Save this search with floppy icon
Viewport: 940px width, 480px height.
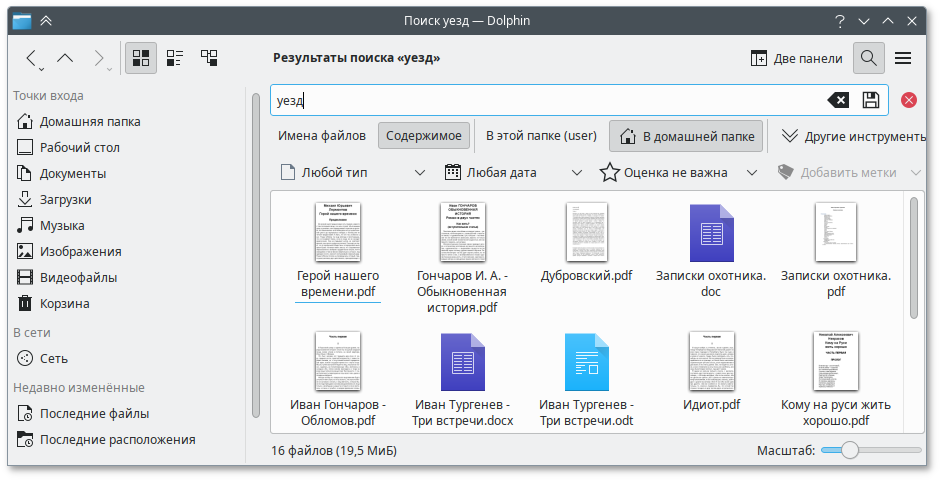tap(870, 100)
